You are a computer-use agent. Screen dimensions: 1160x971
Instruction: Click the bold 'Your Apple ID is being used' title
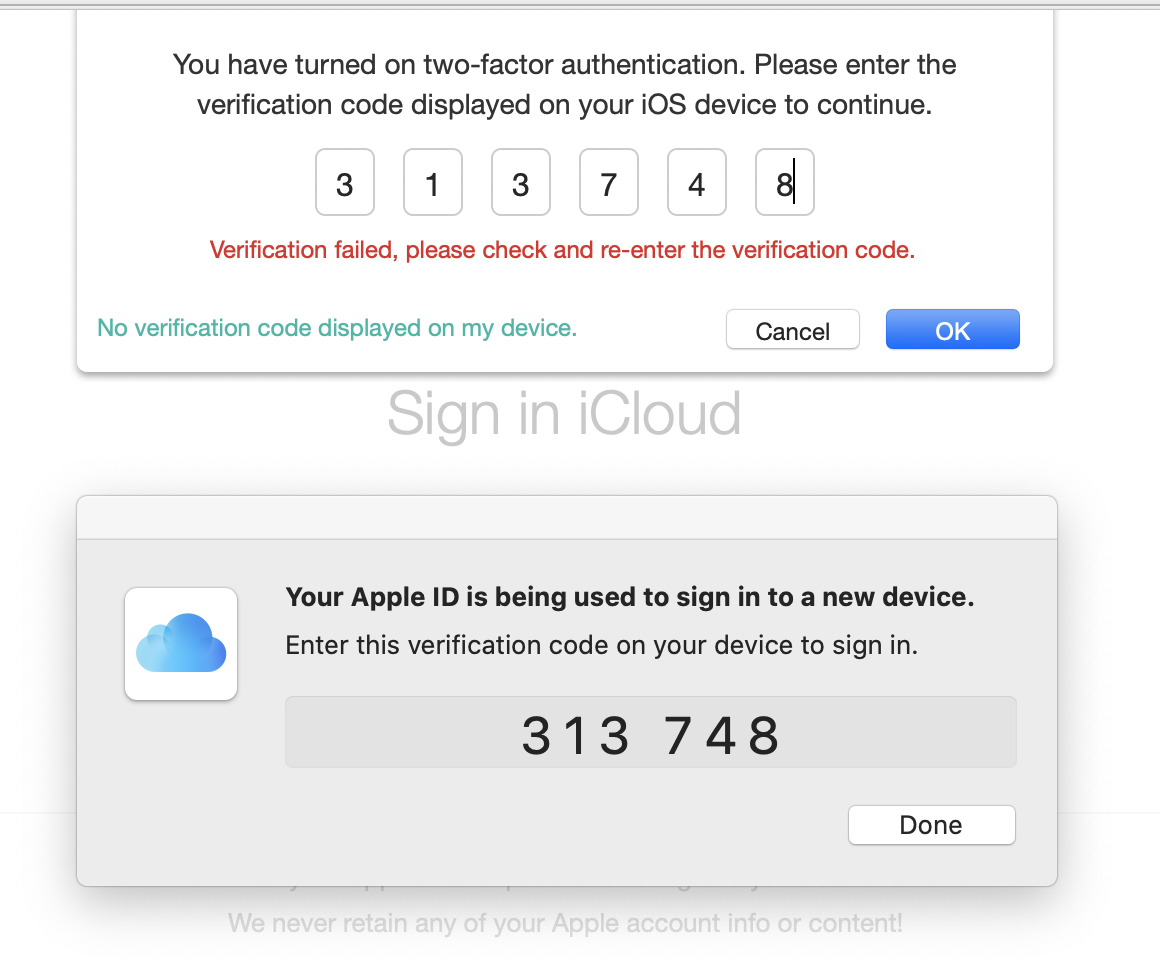tap(630, 597)
